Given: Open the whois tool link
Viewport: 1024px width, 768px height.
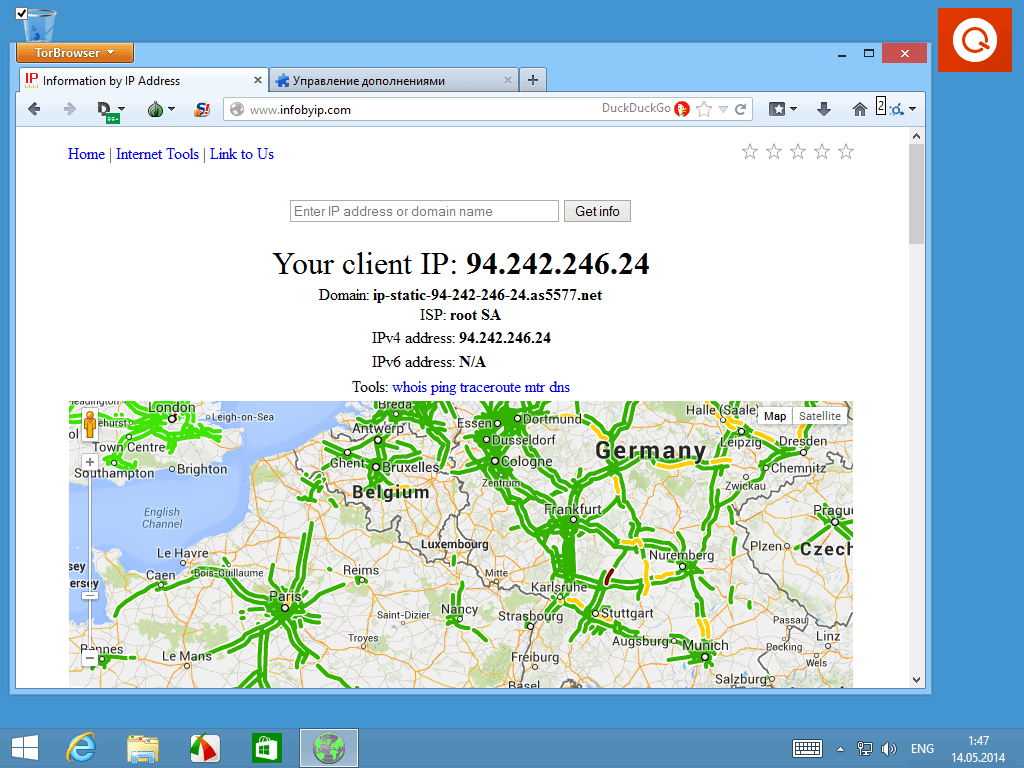Looking at the screenshot, I should [x=409, y=387].
